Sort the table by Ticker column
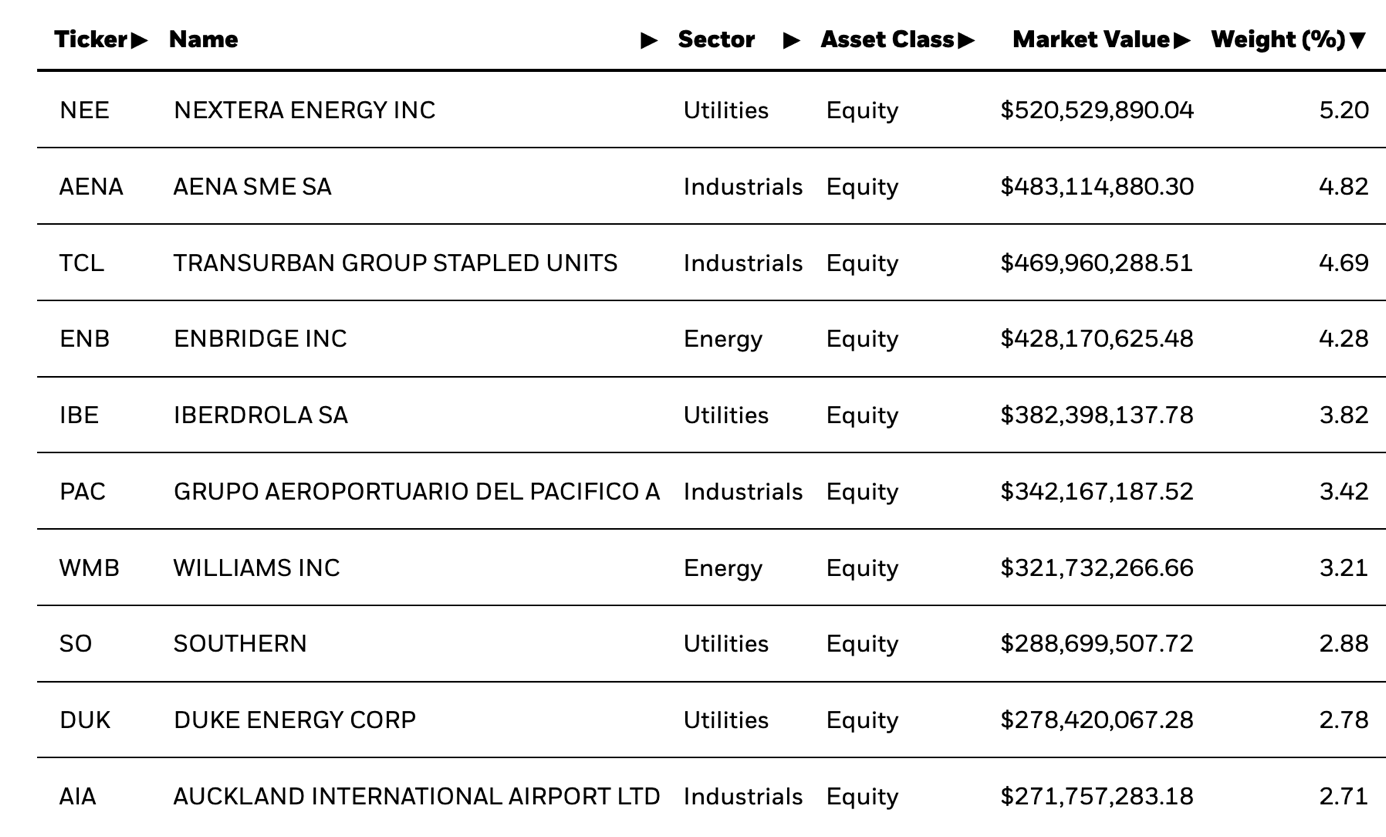1386x837 pixels. [139, 40]
